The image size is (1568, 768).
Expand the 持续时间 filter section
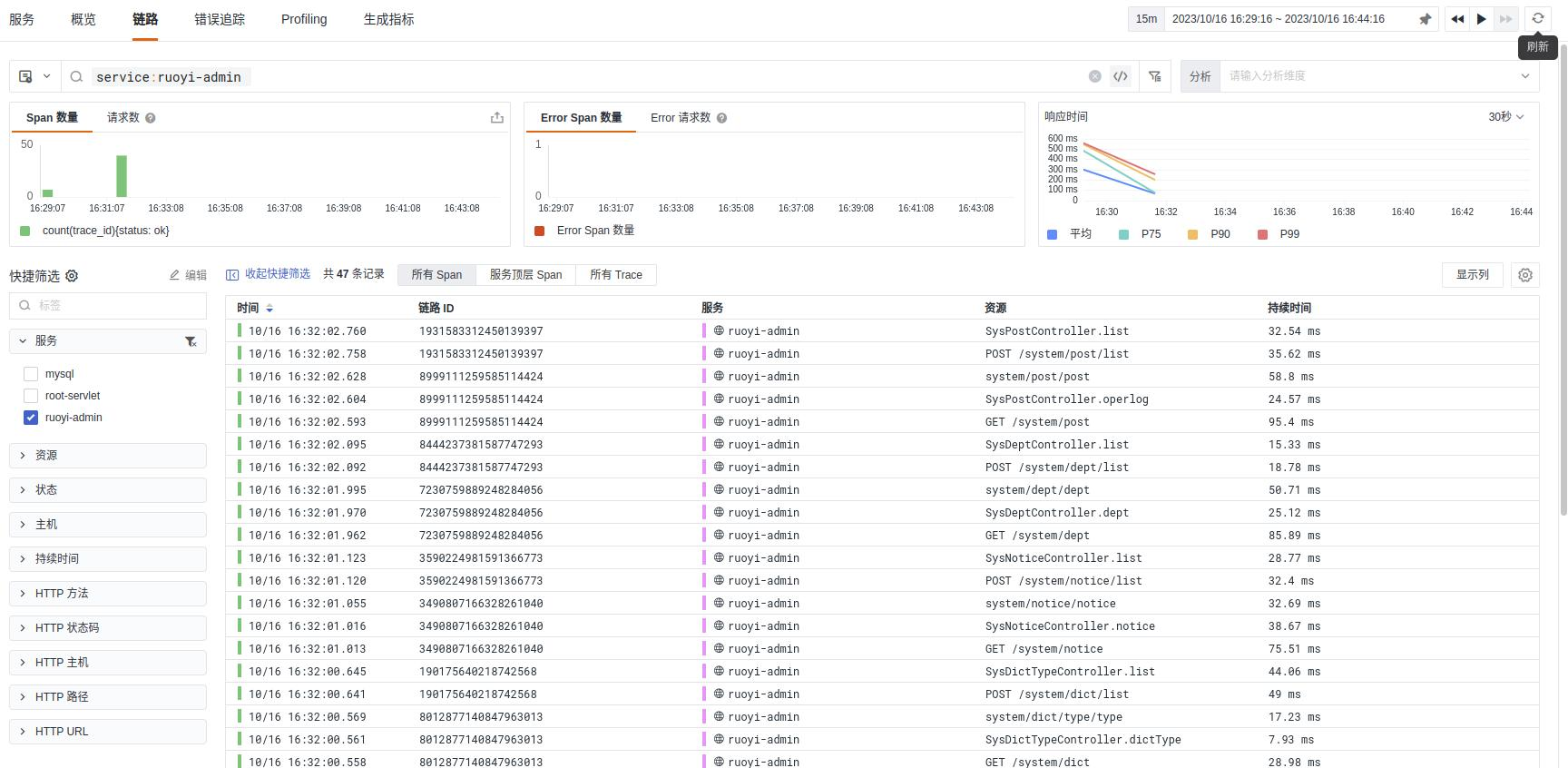(108, 559)
